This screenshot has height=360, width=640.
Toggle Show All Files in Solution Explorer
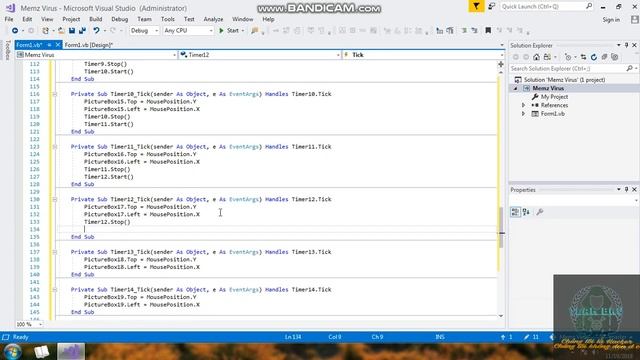pyautogui.click(x=615, y=57)
